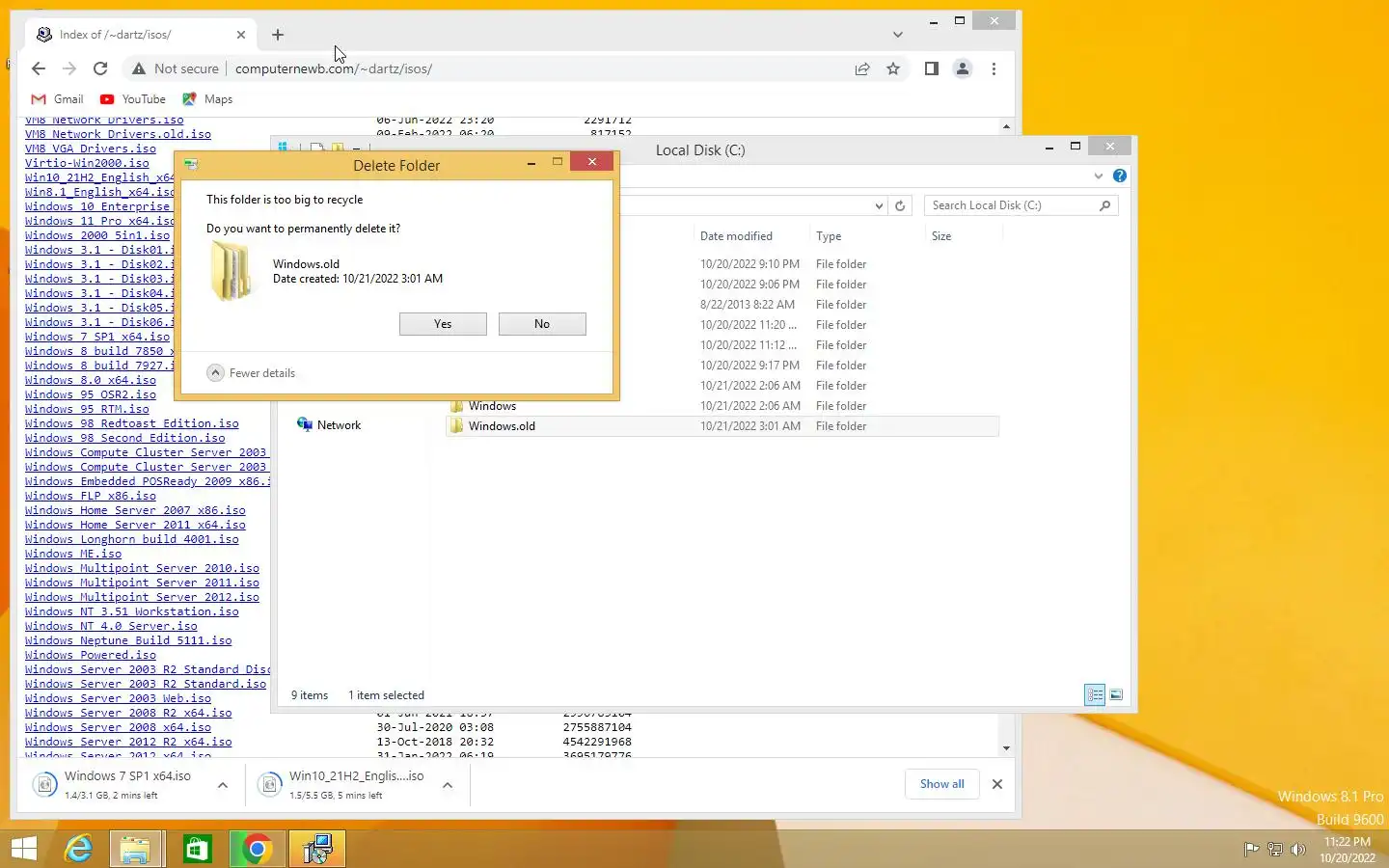Expand the Explorer ribbon chevron
Image resolution: width=1389 pixels, height=868 pixels.
pyautogui.click(x=1098, y=176)
